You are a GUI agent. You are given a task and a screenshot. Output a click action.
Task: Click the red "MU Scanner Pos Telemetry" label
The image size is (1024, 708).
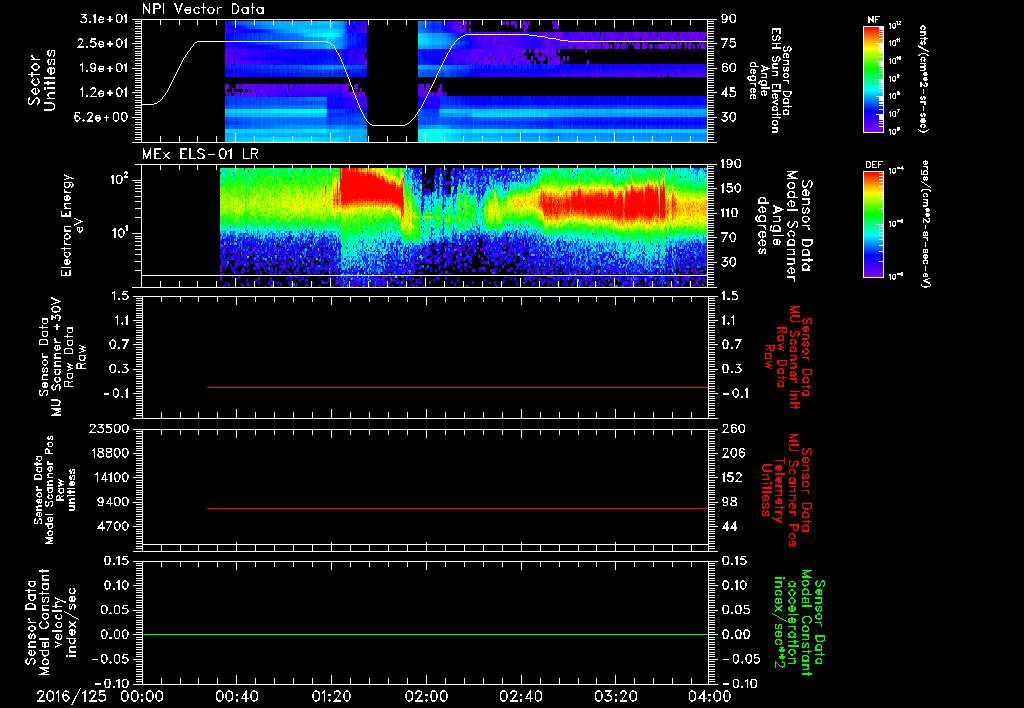pos(786,490)
